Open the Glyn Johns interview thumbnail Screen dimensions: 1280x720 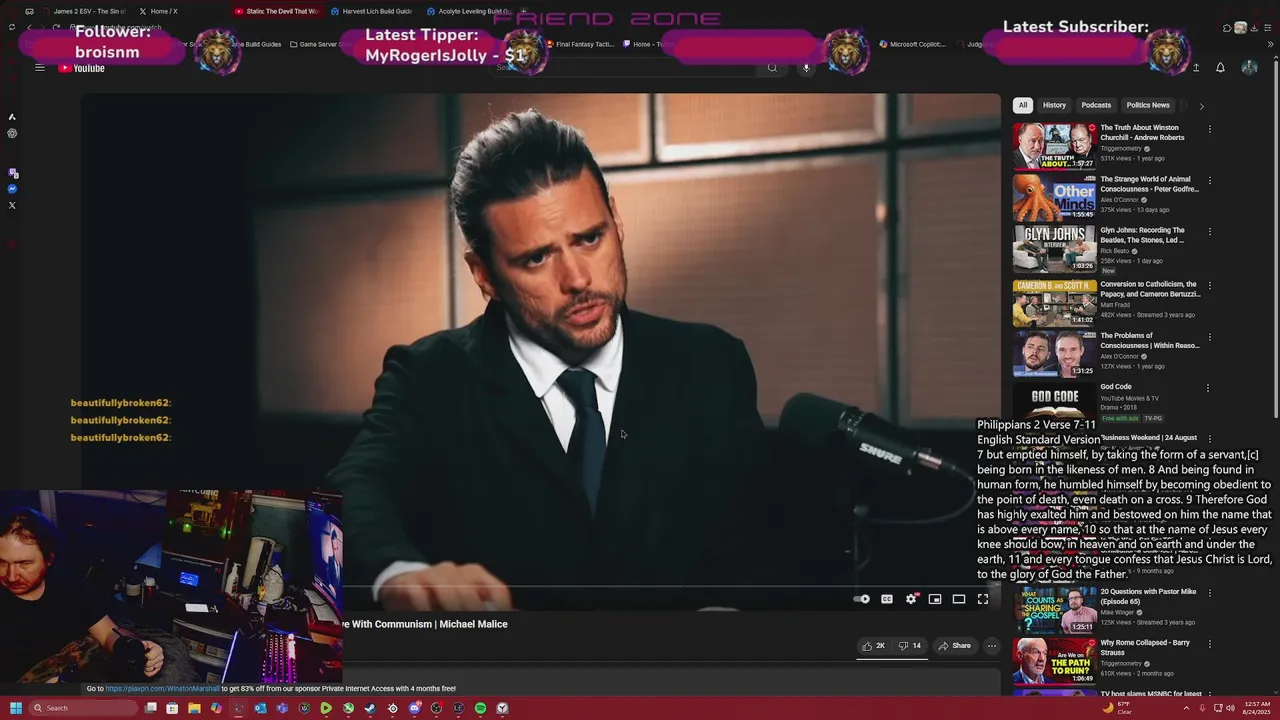click(x=1054, y=249)
